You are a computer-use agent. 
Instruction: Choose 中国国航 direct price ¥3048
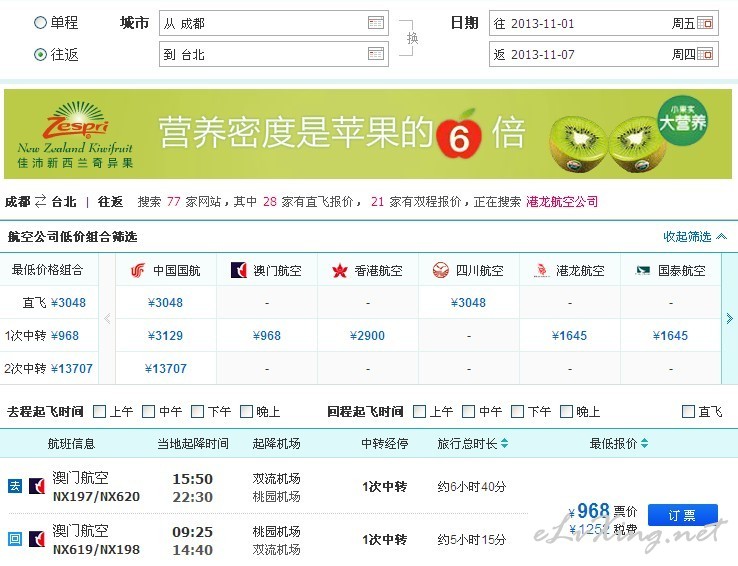pos(165,303)
